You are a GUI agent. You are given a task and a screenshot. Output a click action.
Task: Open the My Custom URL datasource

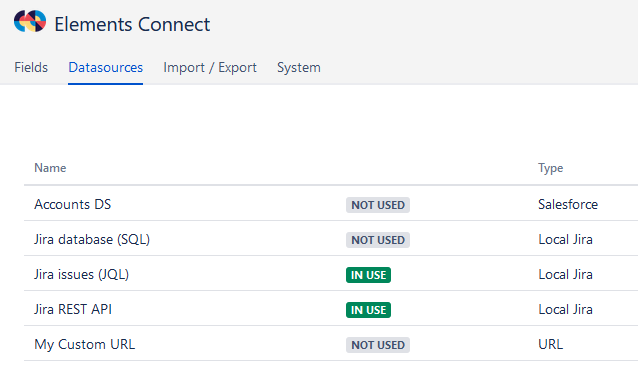coord(84,345)
